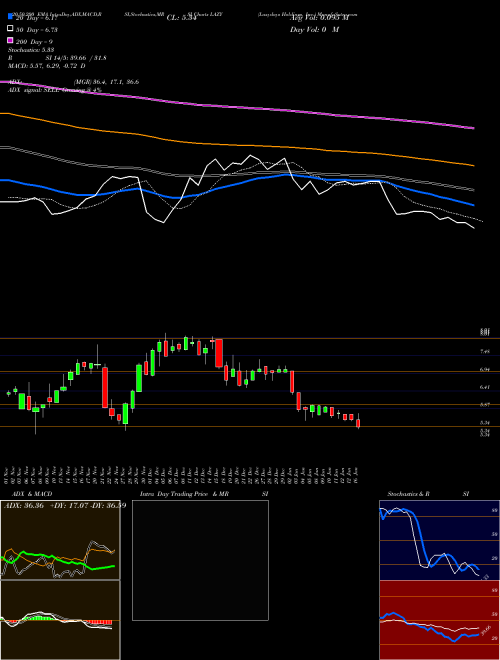Click the 'Avg Vol: 0.093 M' label
This screenshot has height=660, width=500.
319,18
